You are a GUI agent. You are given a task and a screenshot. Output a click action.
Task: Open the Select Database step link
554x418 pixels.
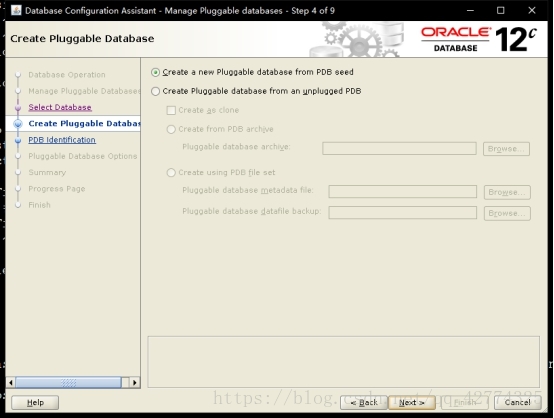click(60, 107)
